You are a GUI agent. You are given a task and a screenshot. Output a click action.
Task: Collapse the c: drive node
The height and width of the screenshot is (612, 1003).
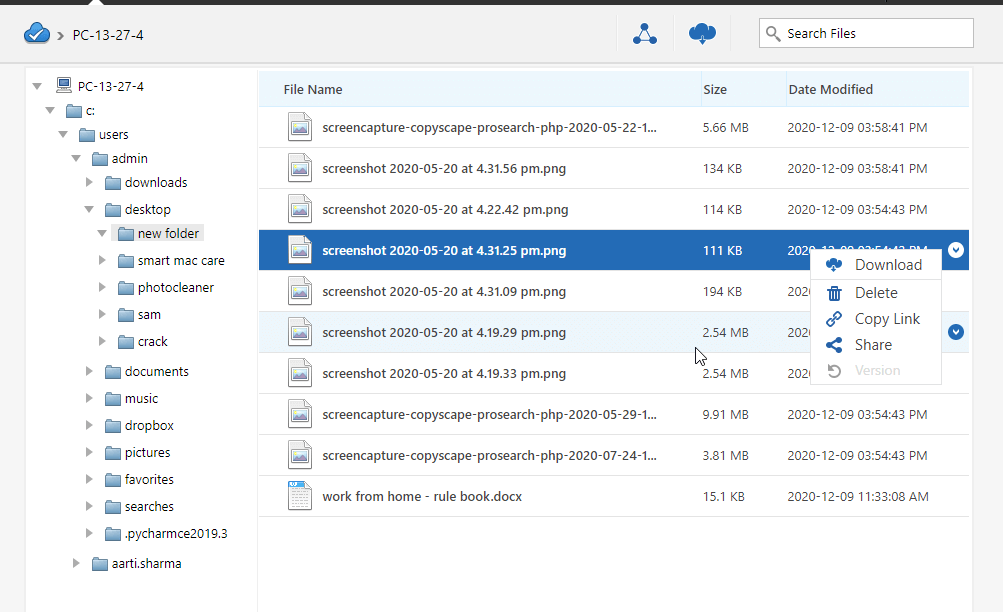click(x=50, y=110)
